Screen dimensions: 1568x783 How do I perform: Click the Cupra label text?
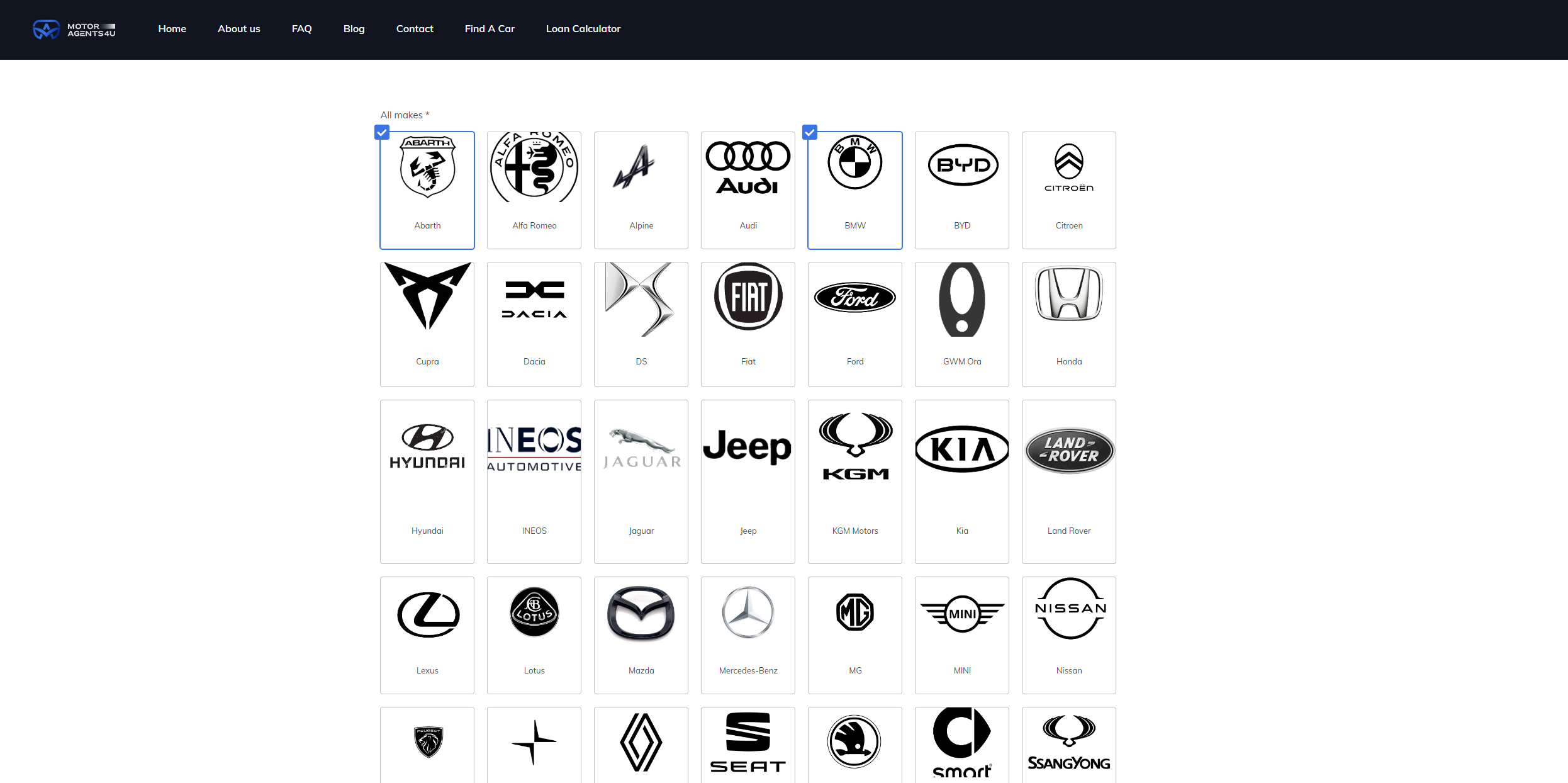pos(427,361)
